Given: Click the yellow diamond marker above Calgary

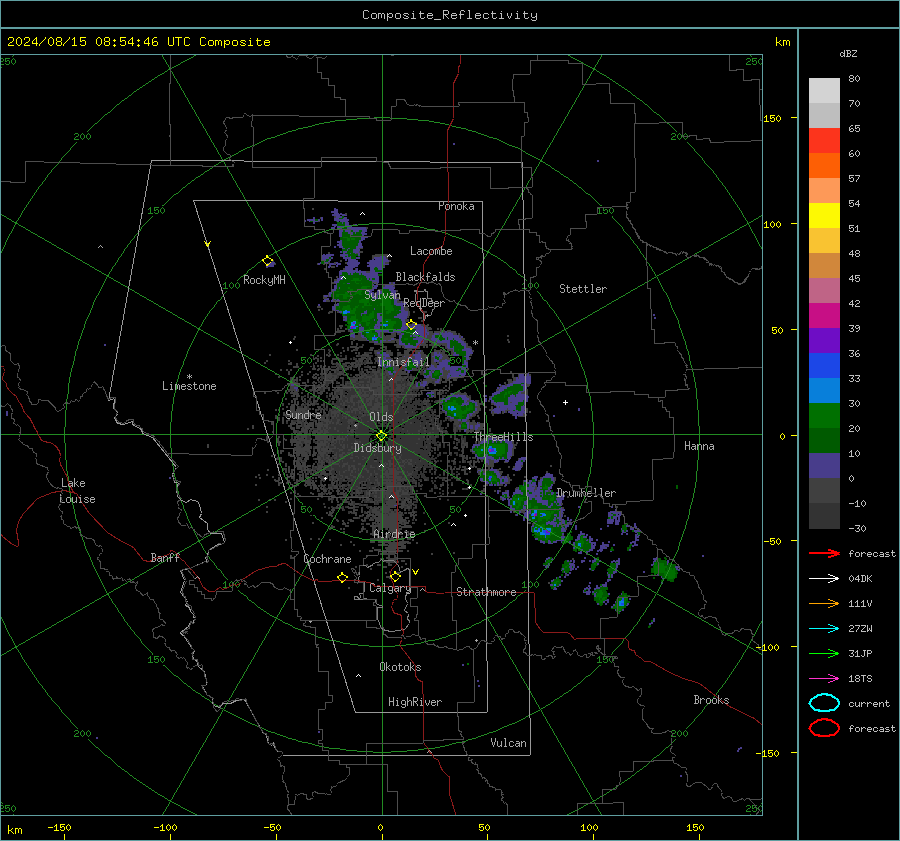Looking at the screenshot, I should (395, 576).
